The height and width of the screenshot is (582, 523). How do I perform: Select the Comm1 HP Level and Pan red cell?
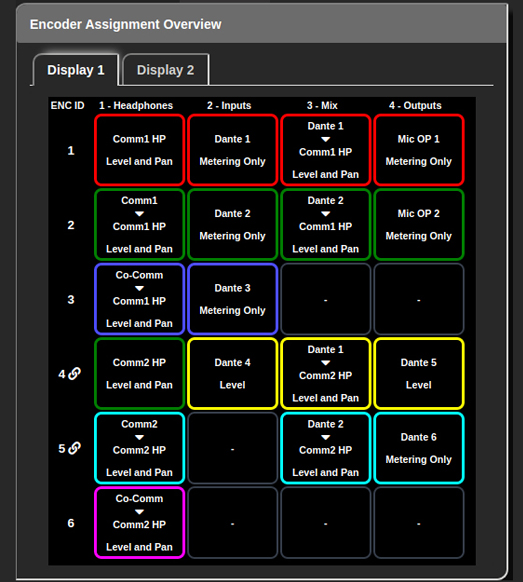pos(139,150)
